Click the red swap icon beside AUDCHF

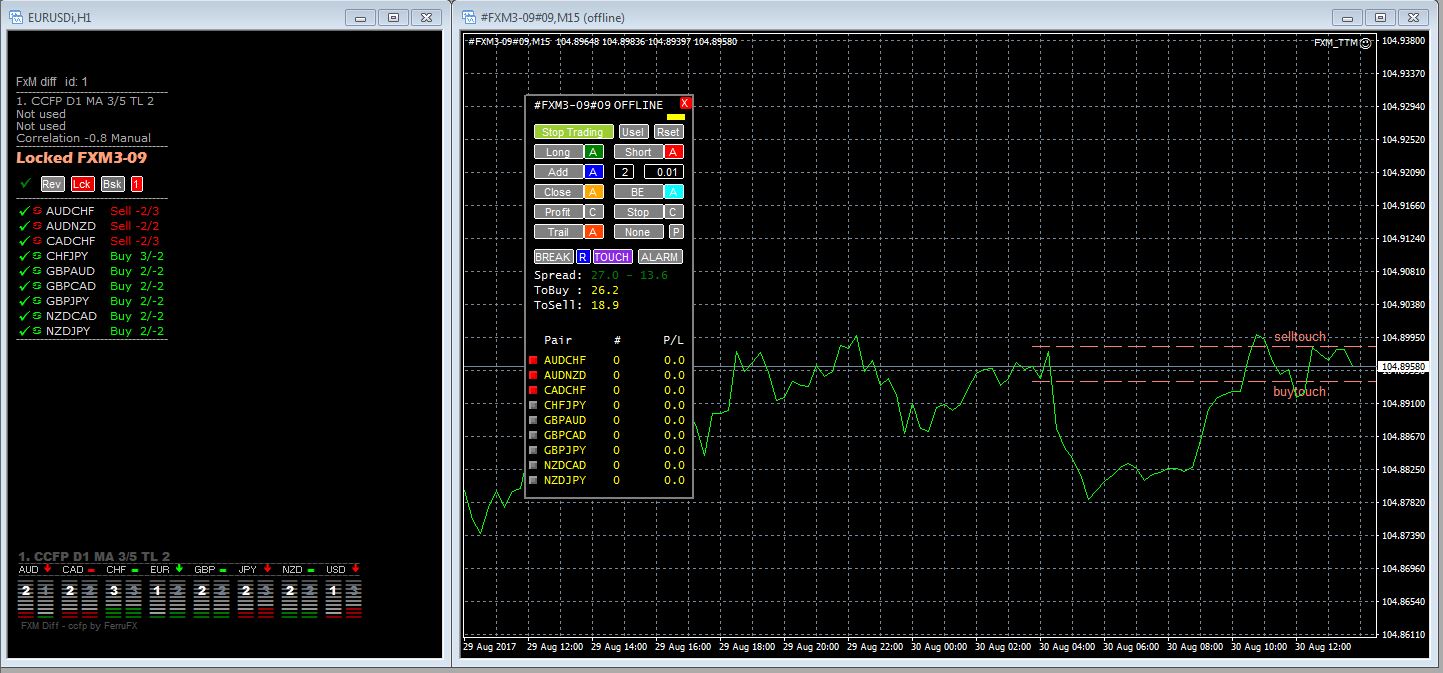point(38,211)
